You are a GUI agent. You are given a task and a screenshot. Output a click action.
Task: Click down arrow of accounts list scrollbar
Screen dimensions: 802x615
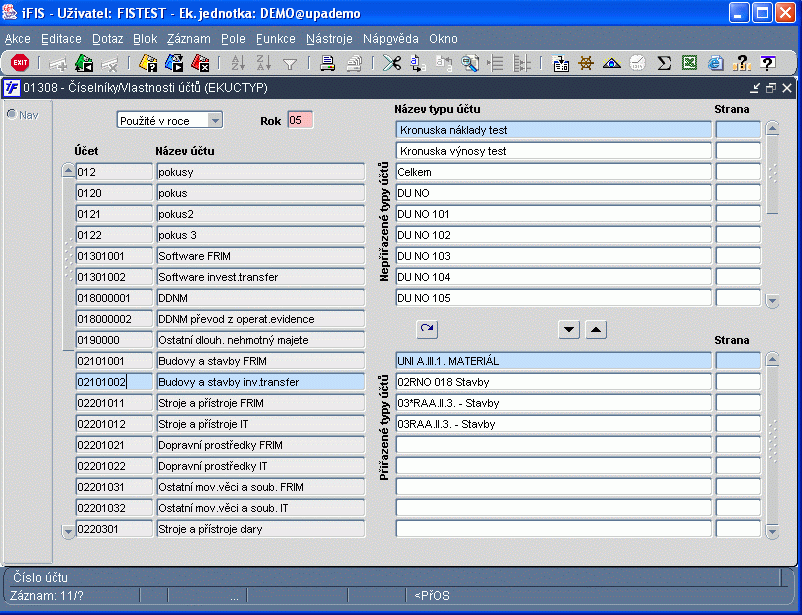(68, 532)
